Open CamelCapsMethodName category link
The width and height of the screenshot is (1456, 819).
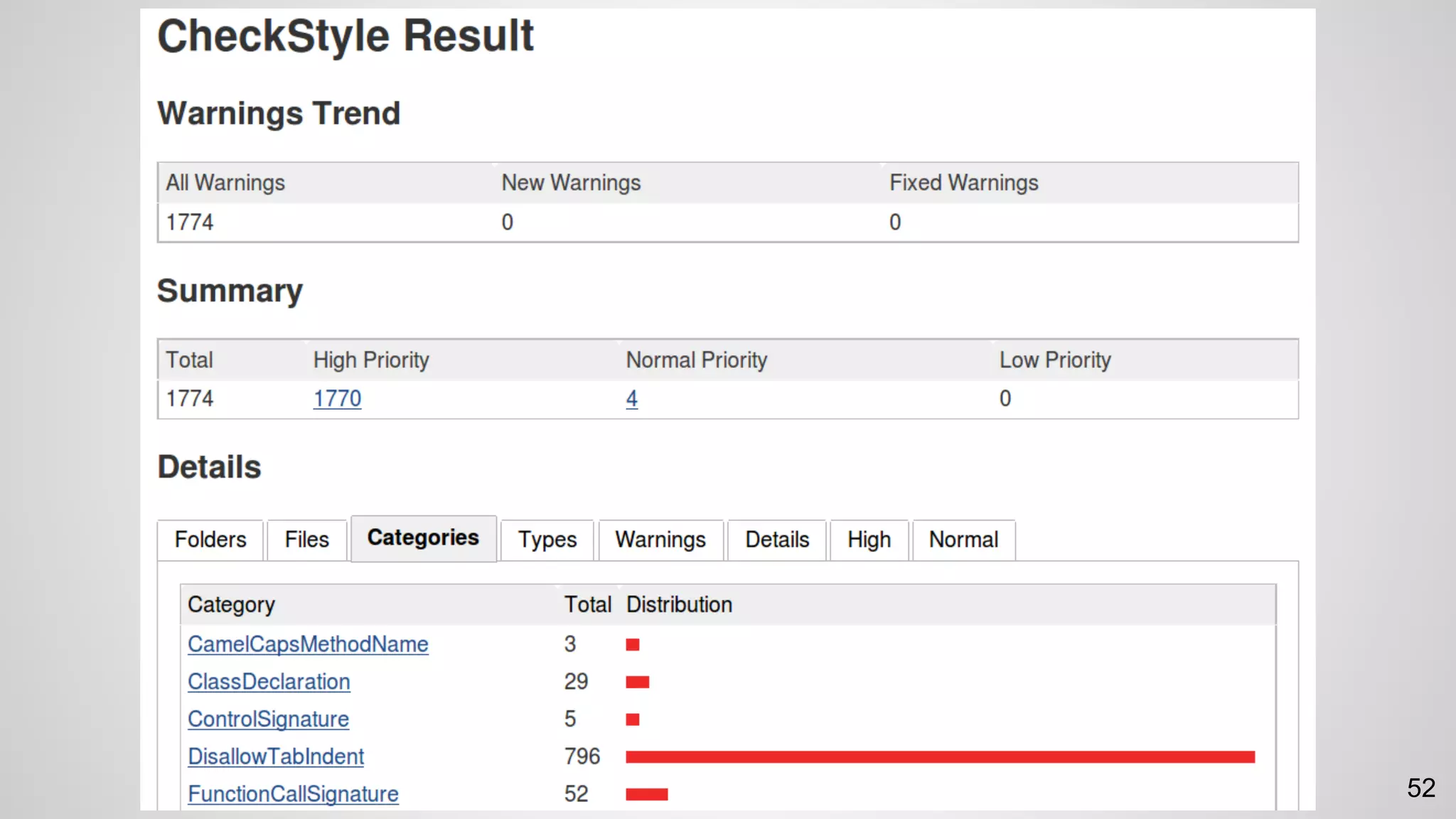[x=308, y=644]
